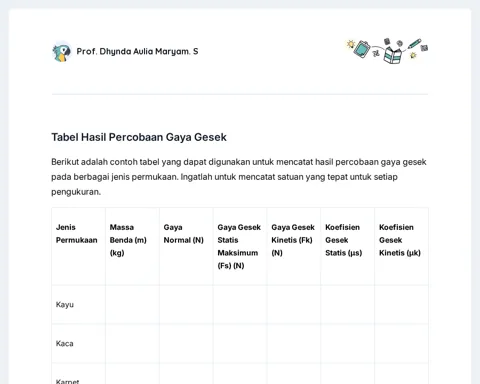Click empty μk cell in Kayu row

click(x=401, y=305)
